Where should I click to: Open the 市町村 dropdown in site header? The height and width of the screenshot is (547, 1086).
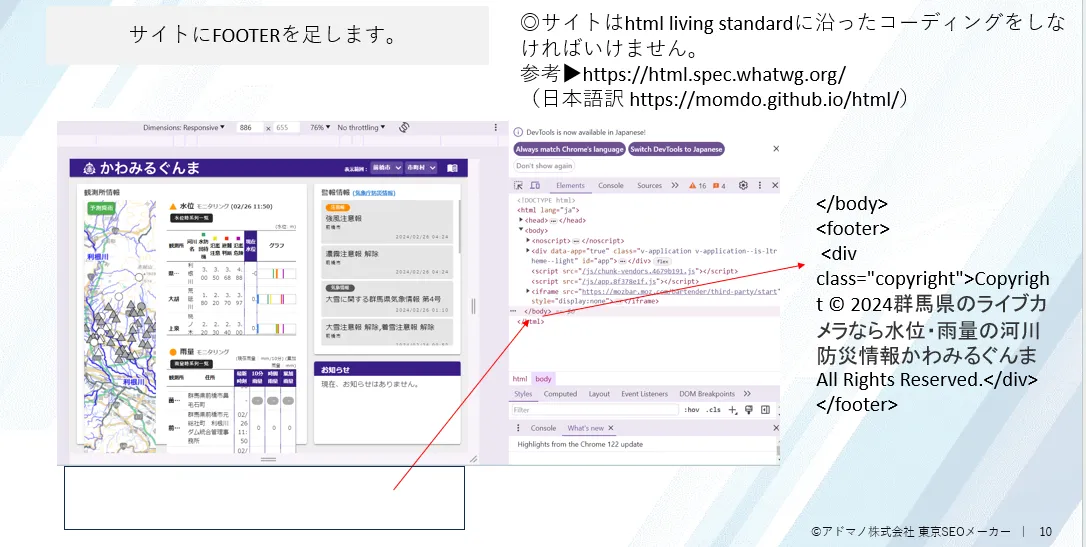coord(421,168)
